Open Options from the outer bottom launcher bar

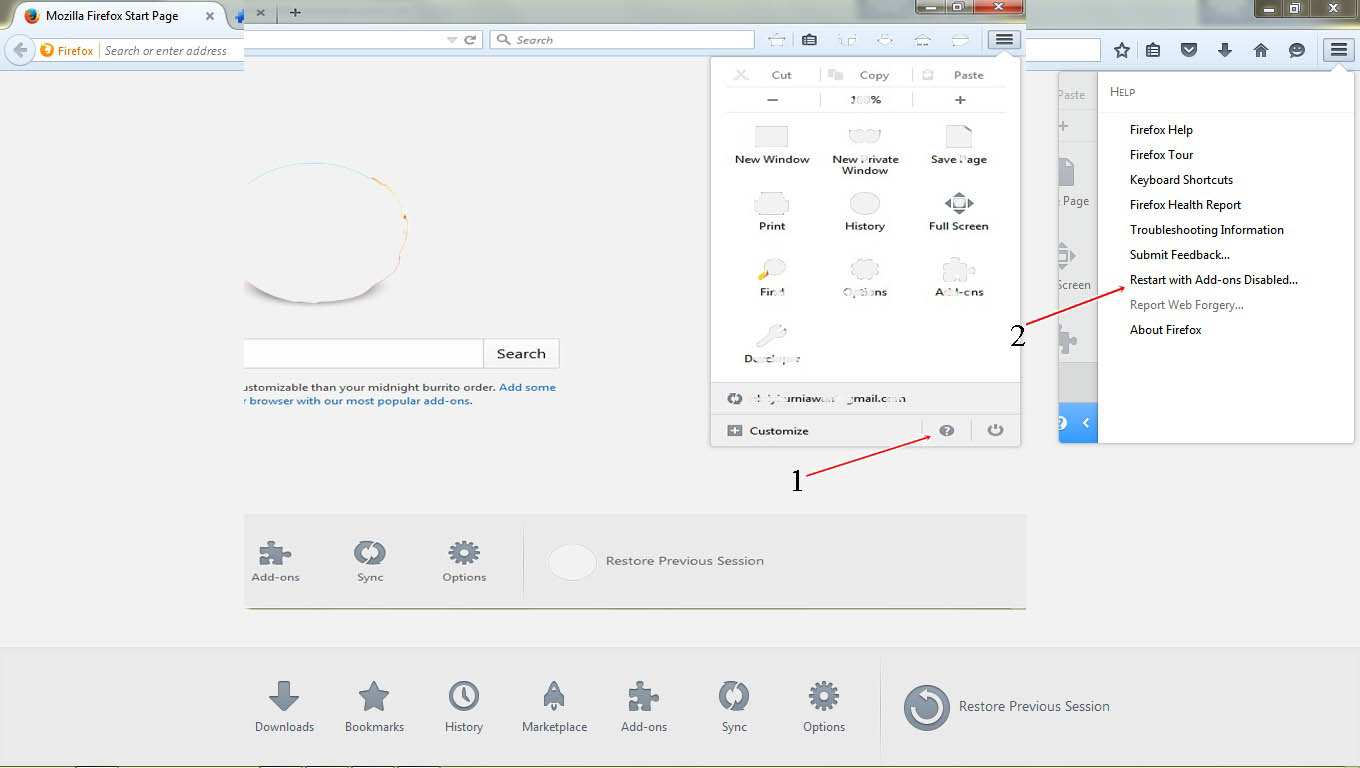pyautogui.click(x=824, y=707)
